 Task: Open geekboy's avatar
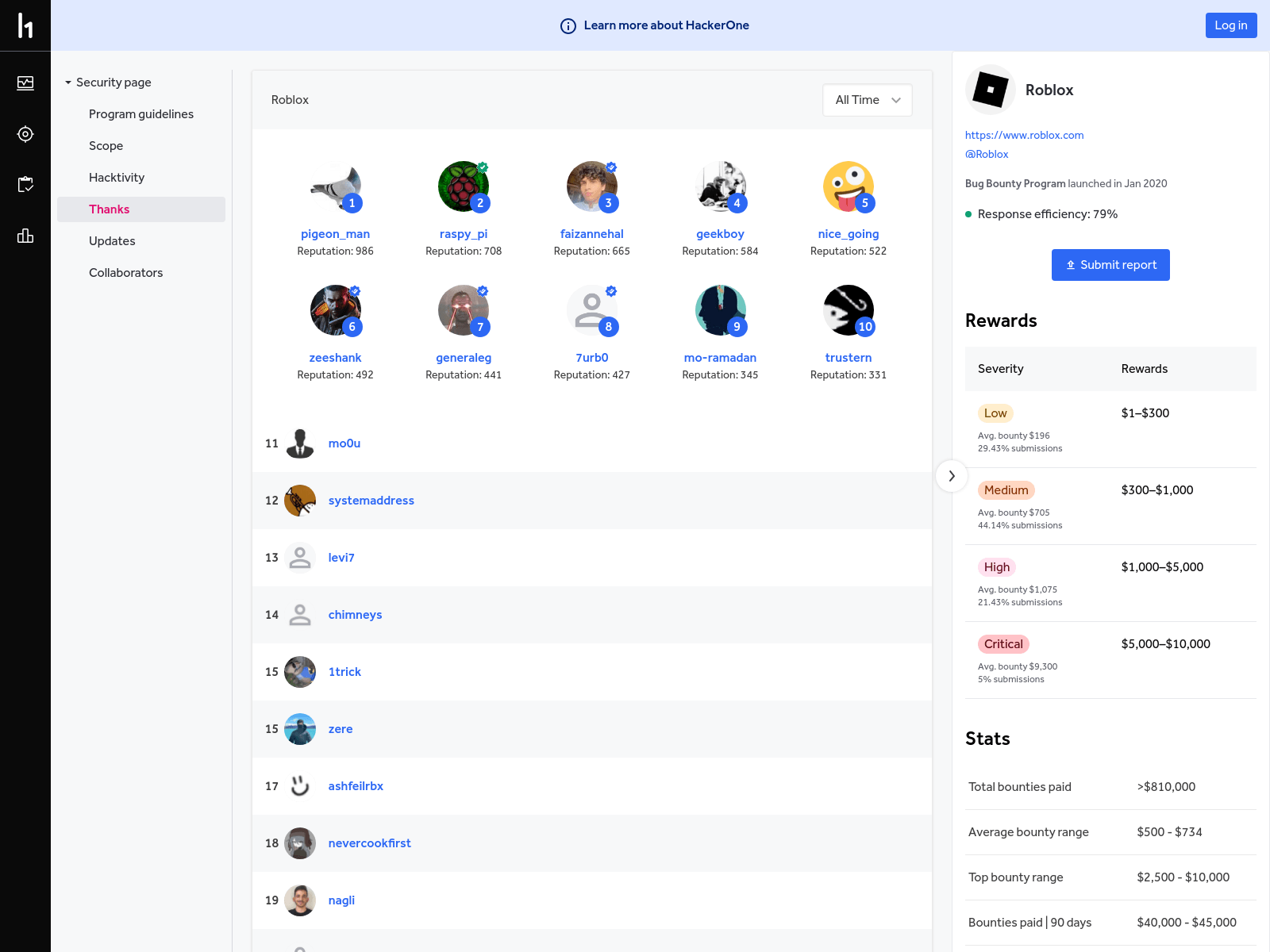click(x=721, y=186)
